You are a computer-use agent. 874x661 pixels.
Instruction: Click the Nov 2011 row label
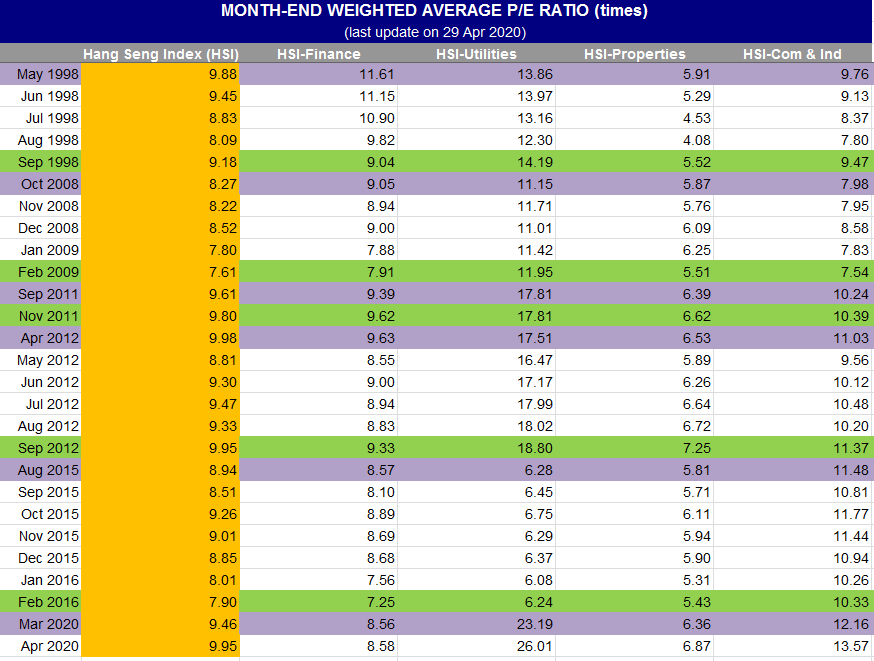(48, 316)
